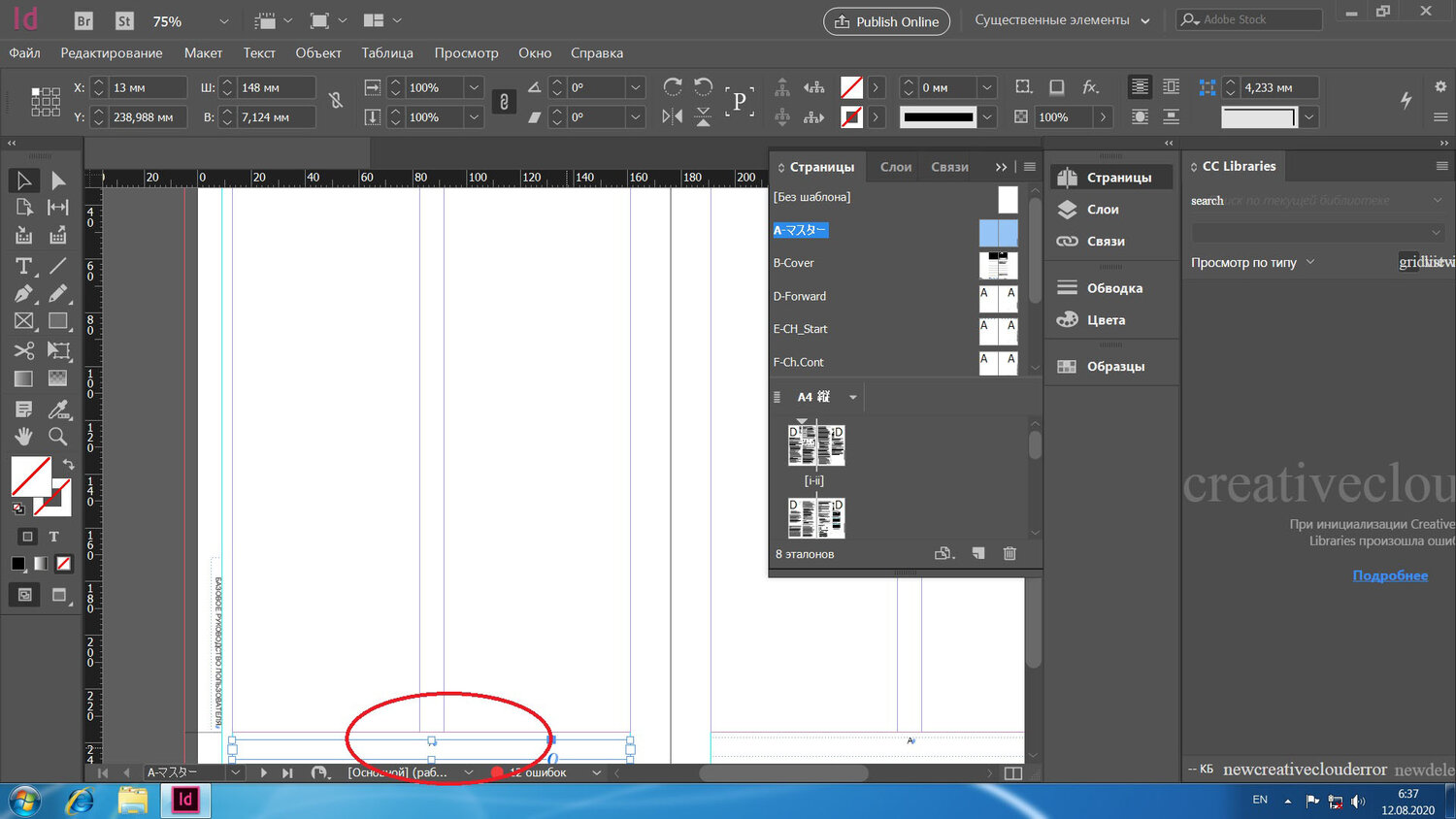
Task: Open zoom level 75% dropdown
Action: point(224,21)
